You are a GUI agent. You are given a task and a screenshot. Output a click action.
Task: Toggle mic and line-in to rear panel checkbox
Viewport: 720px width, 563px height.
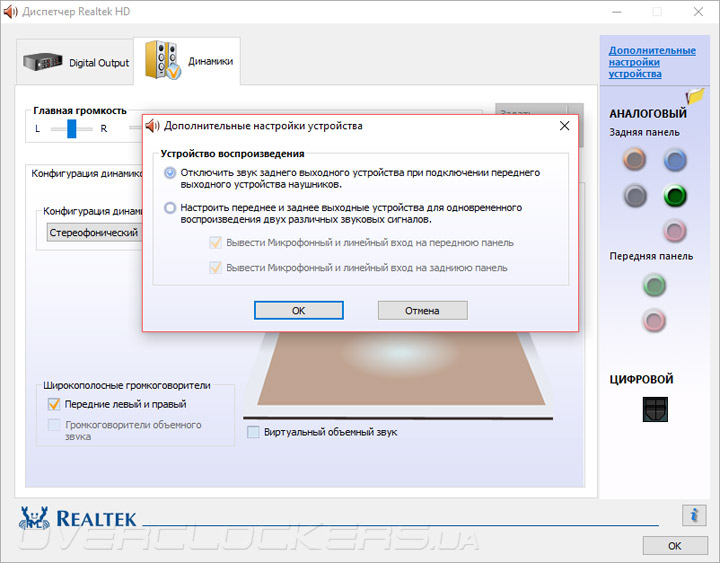pyautogui.click(x=215, y=267)
